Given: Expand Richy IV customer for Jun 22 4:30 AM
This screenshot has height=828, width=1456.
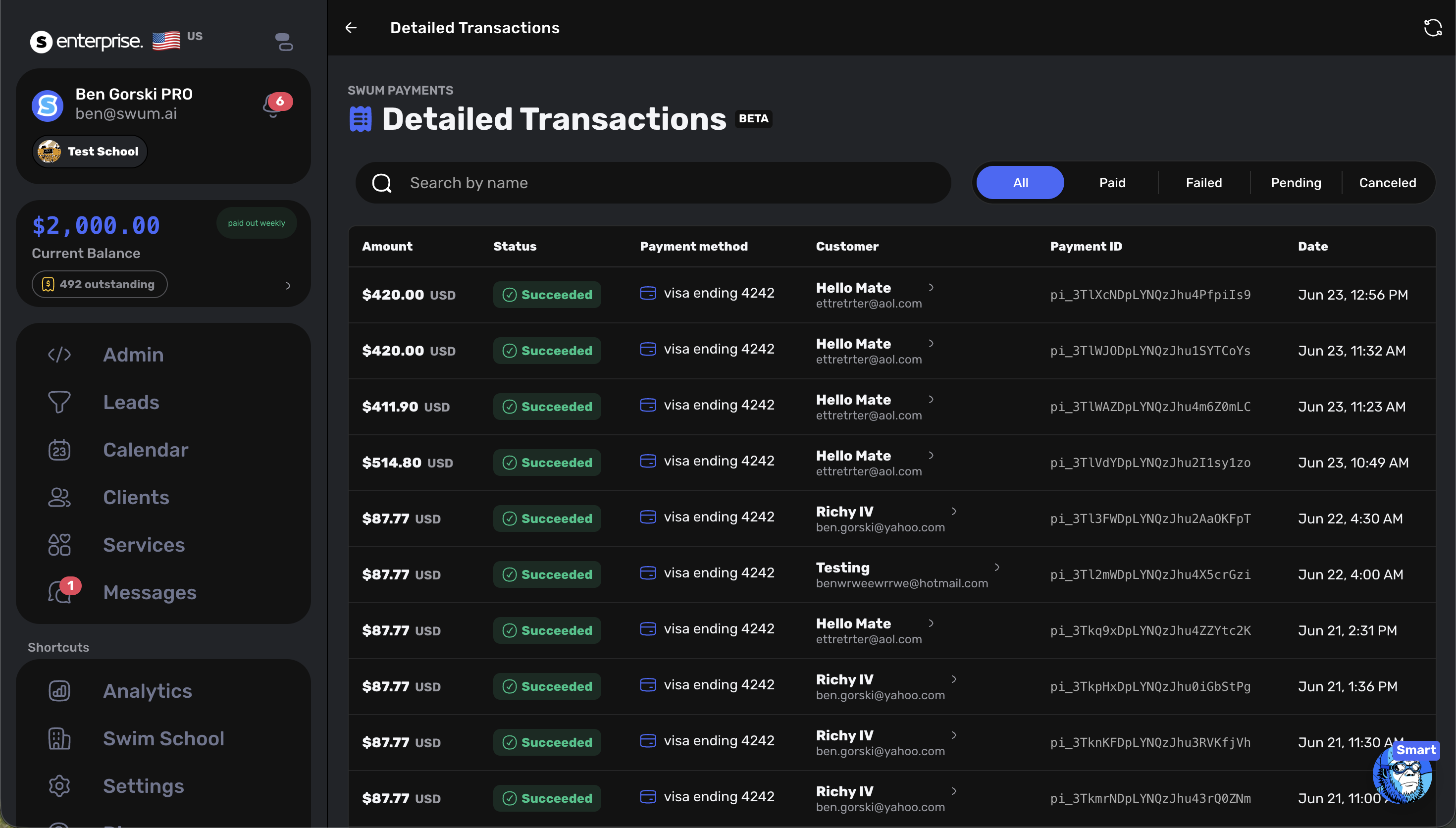Looking at the screenshot, I should pyautogui.click(x=954, y=511).
